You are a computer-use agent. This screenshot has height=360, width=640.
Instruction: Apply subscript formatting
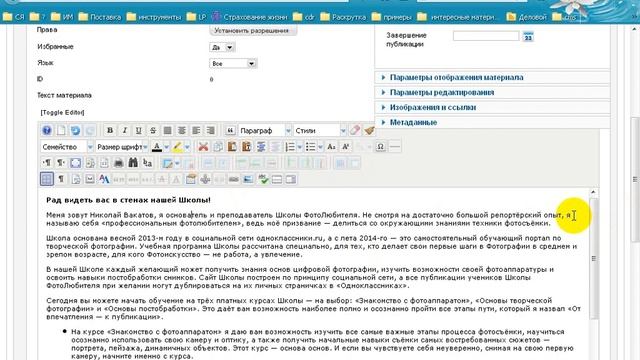click(331, 147)
